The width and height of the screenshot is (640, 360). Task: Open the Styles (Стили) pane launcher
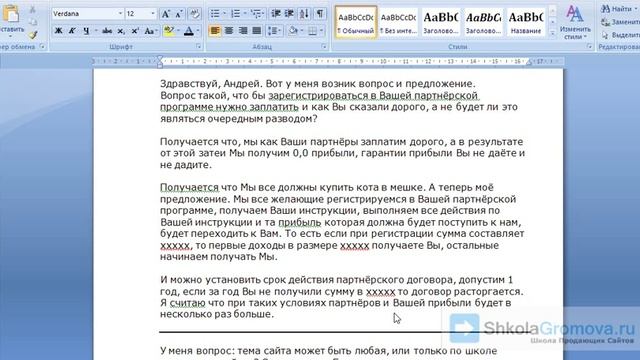(589, 47)
